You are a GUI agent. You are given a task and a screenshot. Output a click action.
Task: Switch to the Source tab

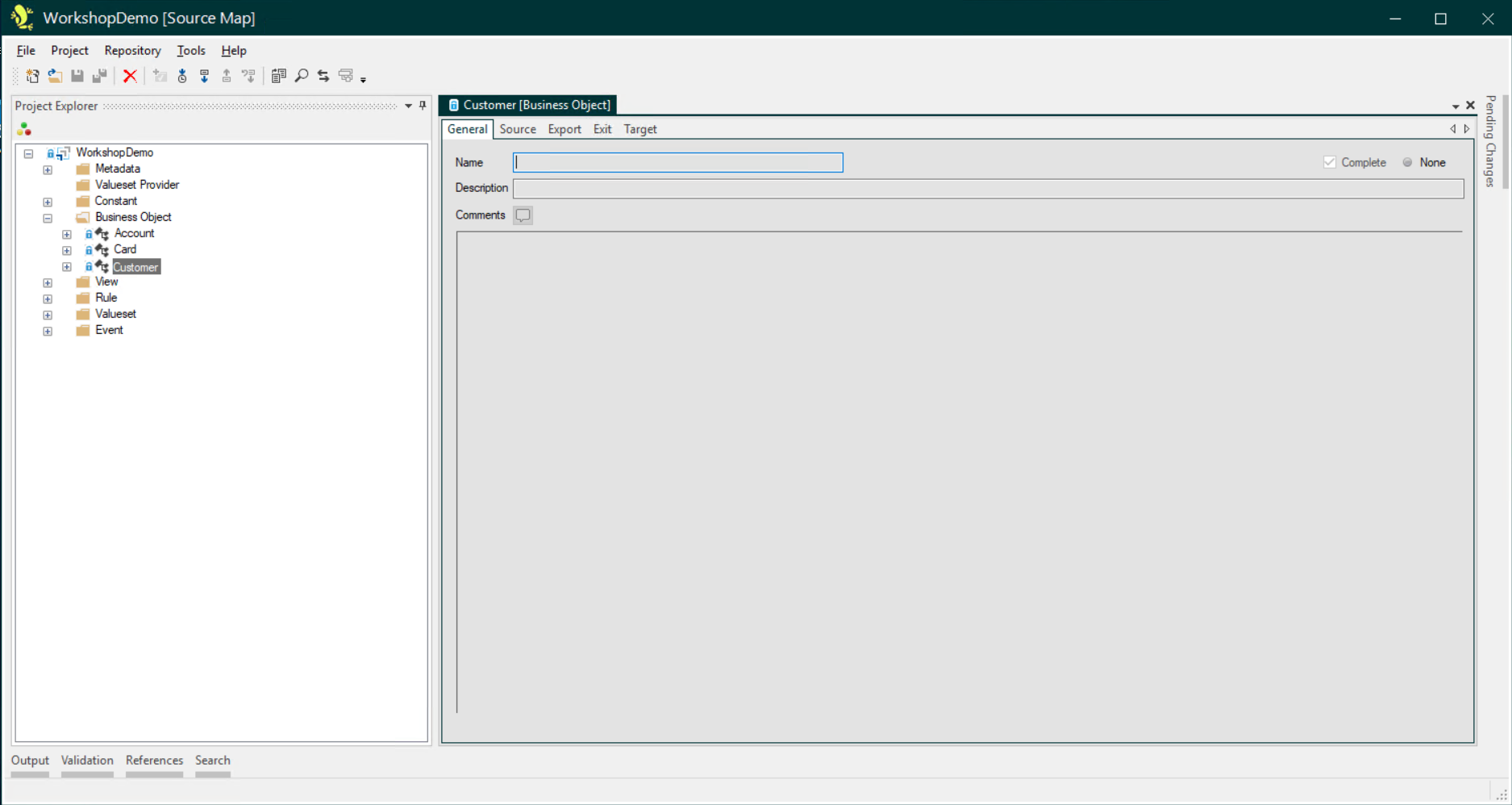click(517, 129)
